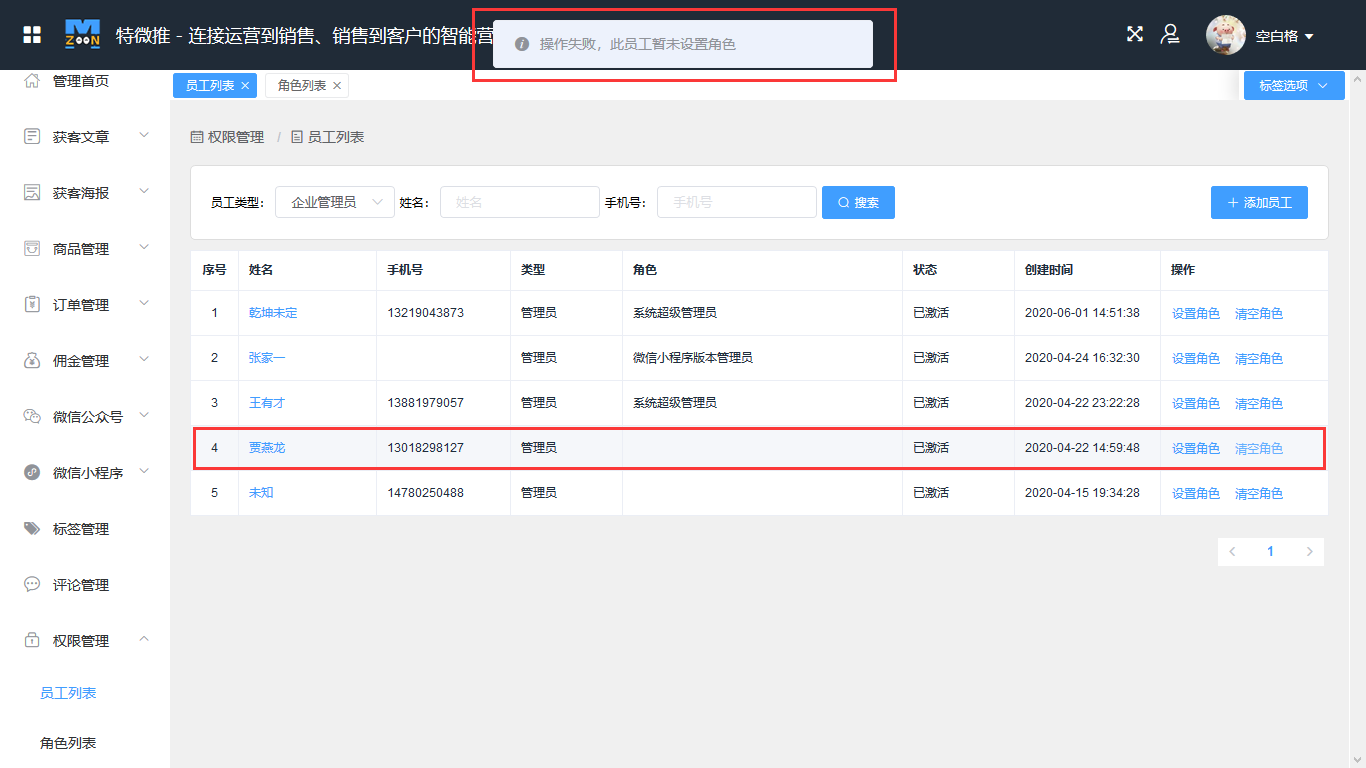Click the 订单管理 sidebar icon
Screen dimensions: 1366x768
tap(32, 304)
